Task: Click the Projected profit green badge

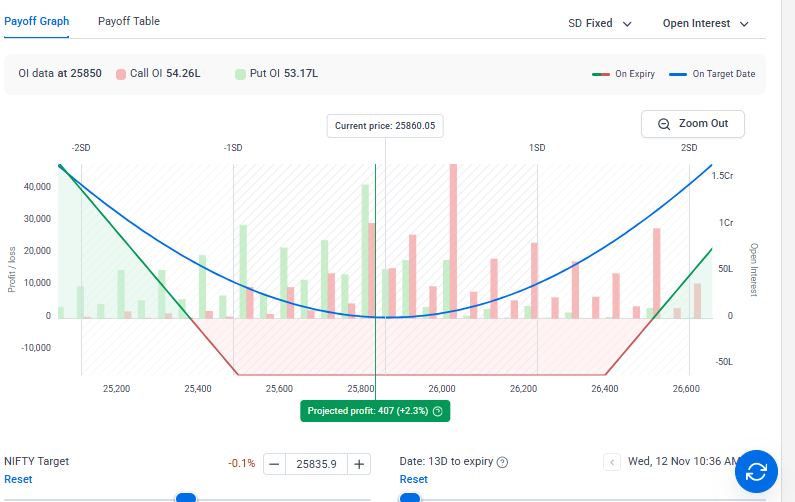Action: pyautogui.click(x=375, y=411)
